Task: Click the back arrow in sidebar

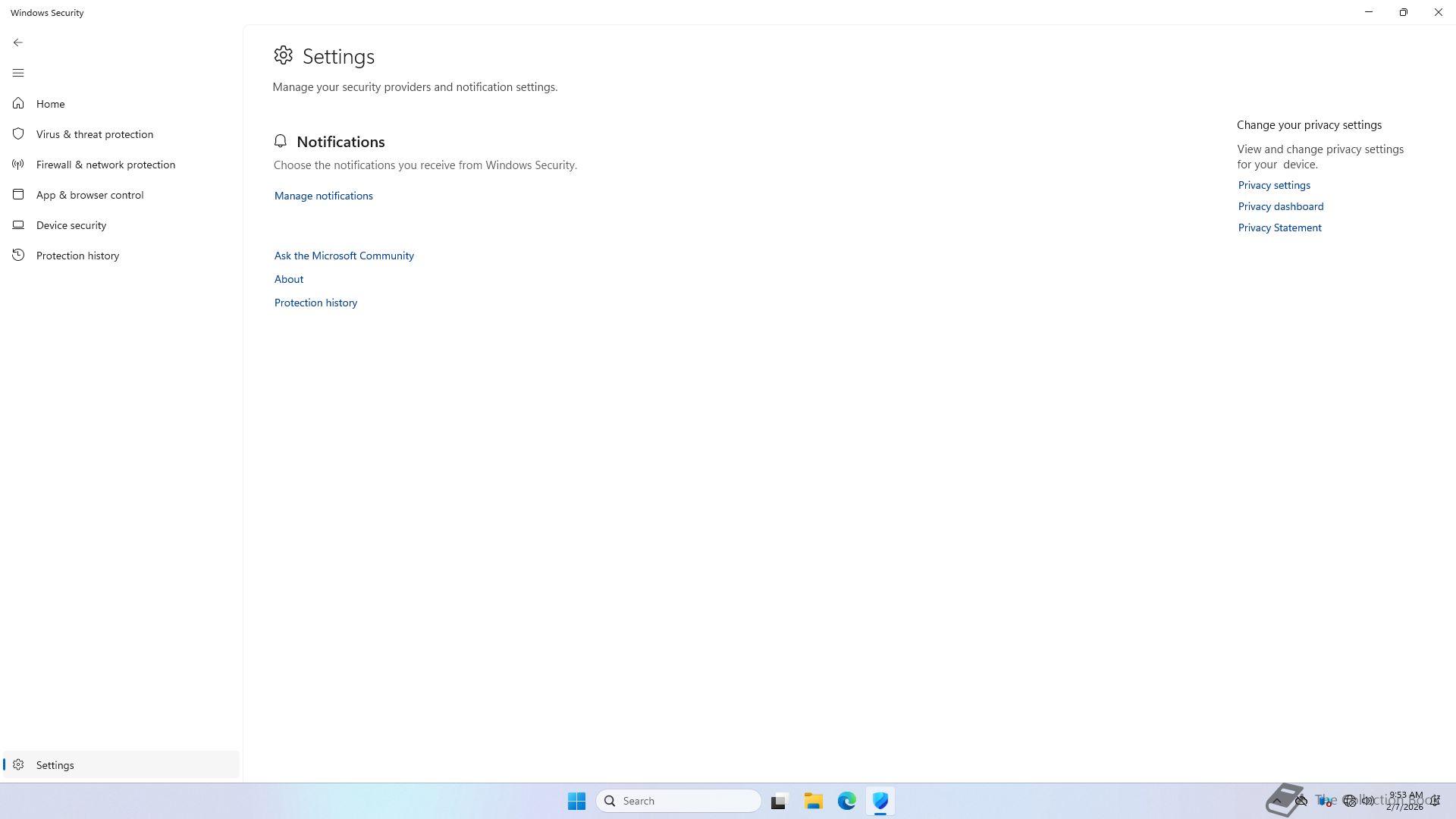Action: point(18,42)
